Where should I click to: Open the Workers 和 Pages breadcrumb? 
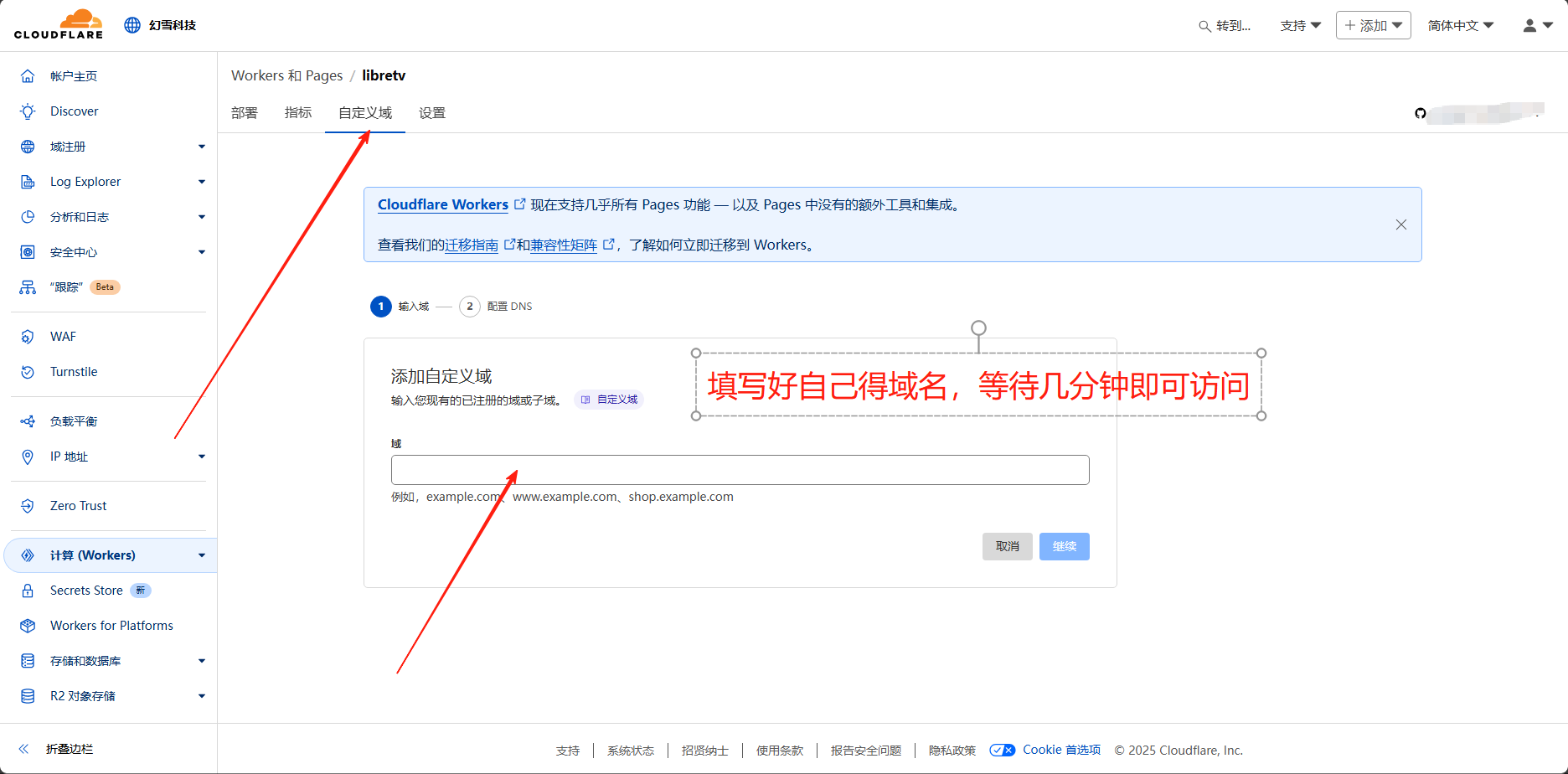(287, 75)
